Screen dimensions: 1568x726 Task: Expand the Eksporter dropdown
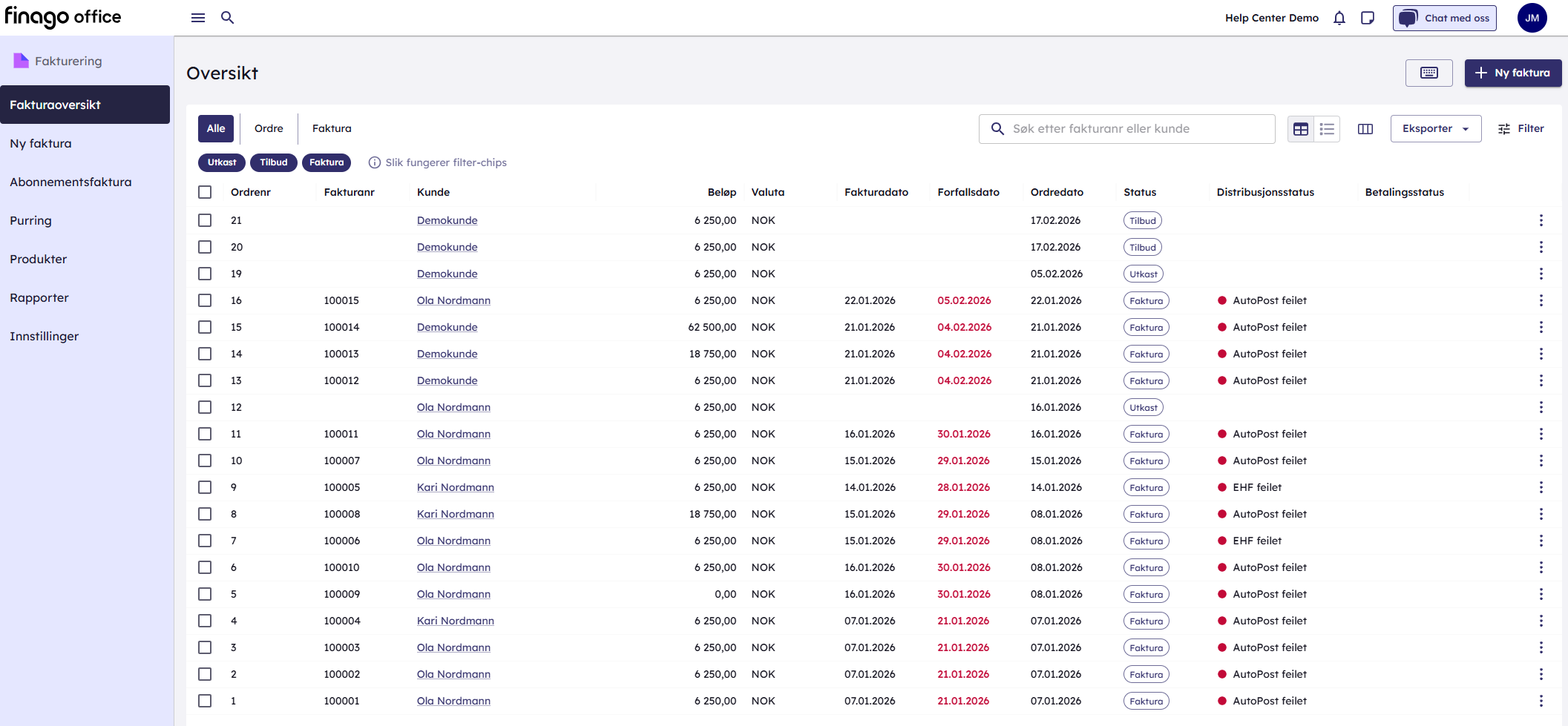[1435, 129]
